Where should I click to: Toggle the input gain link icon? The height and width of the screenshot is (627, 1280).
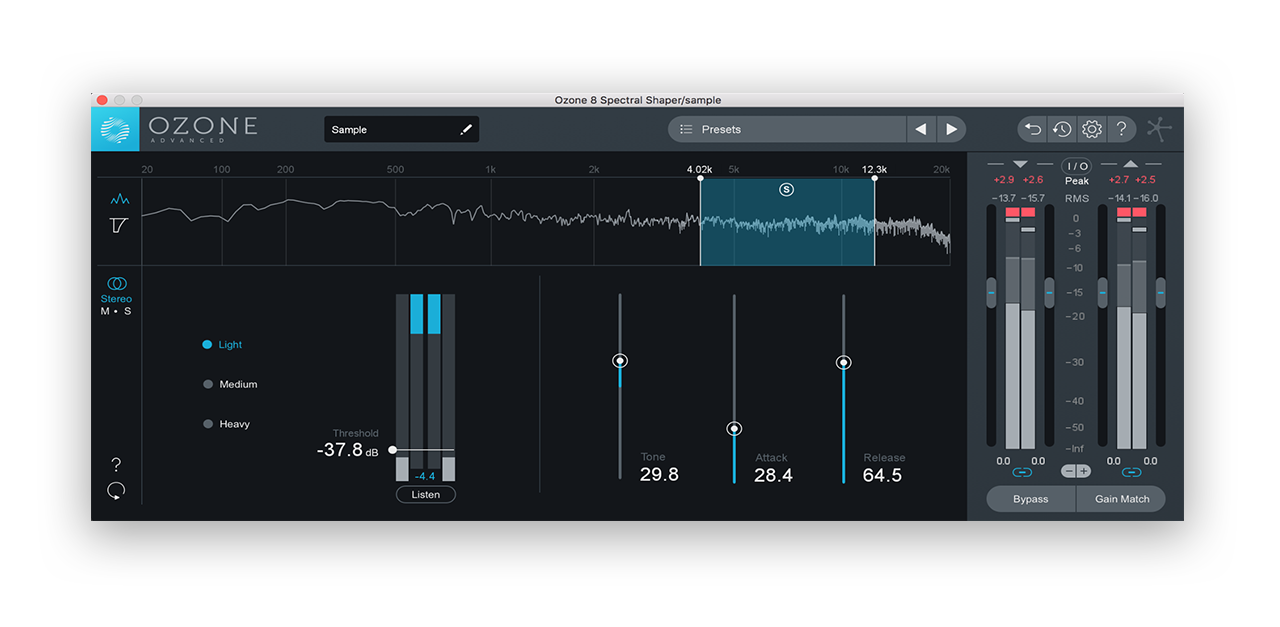[x=1021, y=472]
